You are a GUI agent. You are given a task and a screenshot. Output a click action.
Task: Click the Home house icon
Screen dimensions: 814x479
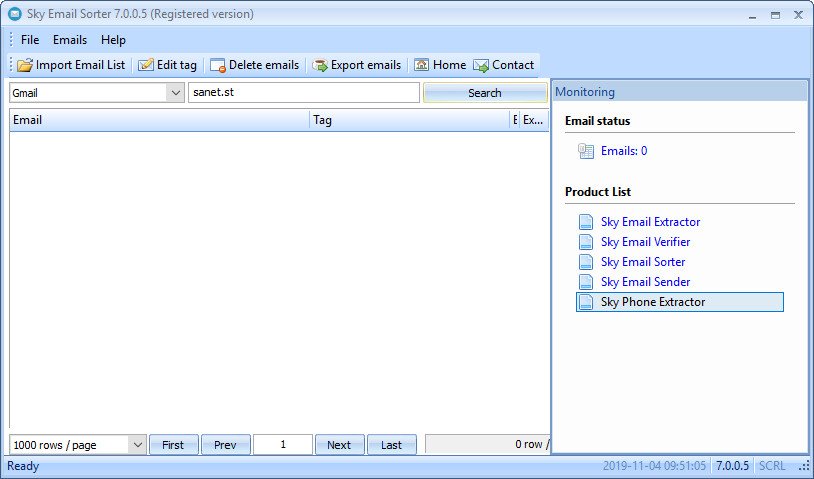coord(422,65)
